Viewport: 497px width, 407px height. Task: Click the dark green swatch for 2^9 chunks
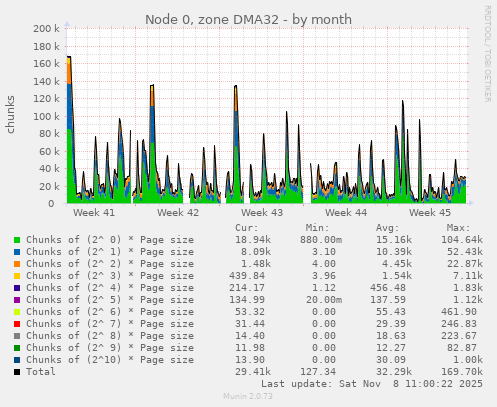click(17, 348)
